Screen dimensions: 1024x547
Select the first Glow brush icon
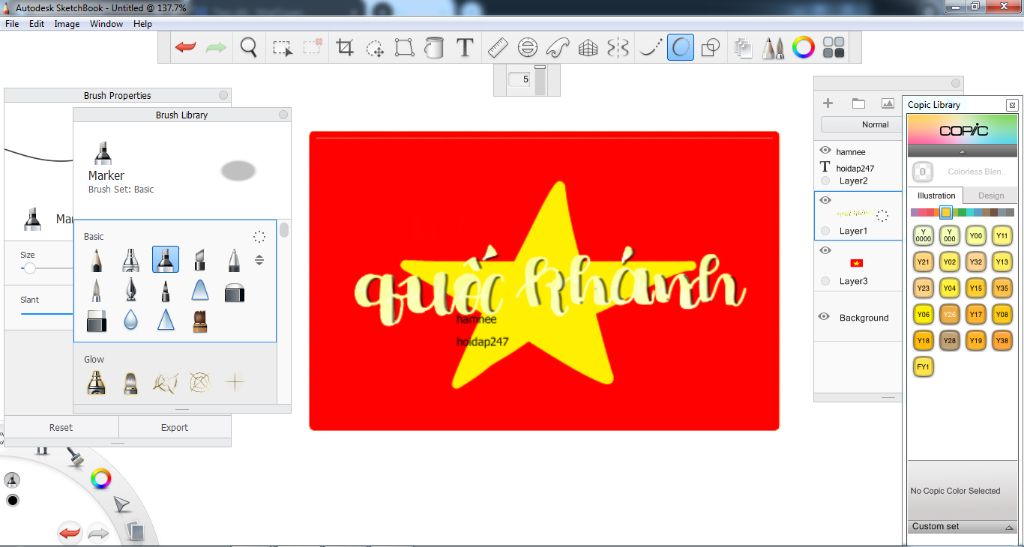tap(96, 383)
